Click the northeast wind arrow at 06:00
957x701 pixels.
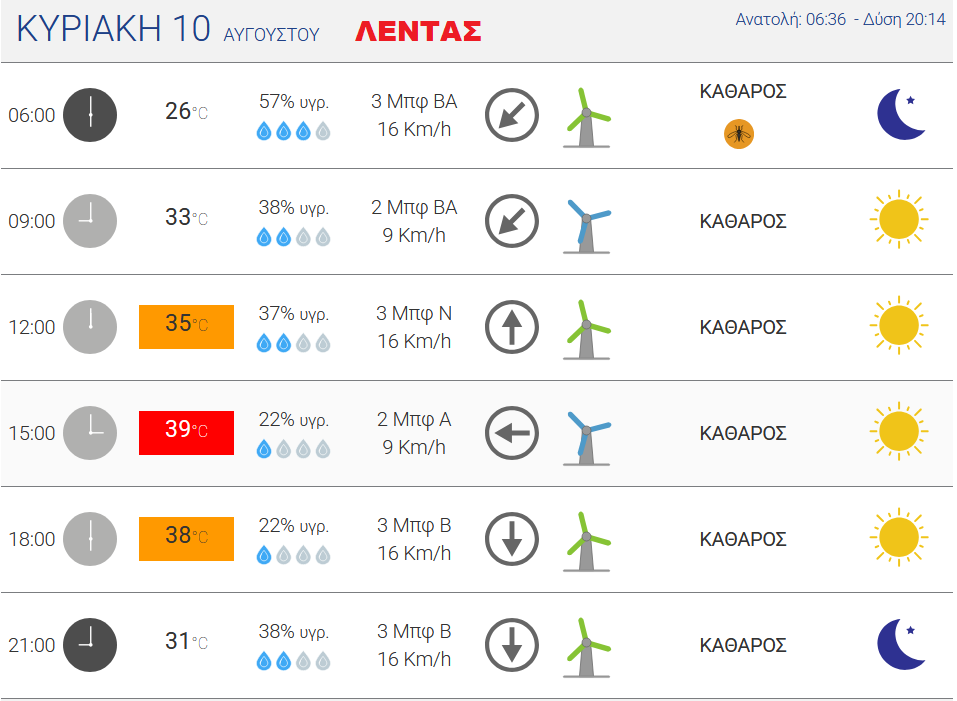pos(511,115)
